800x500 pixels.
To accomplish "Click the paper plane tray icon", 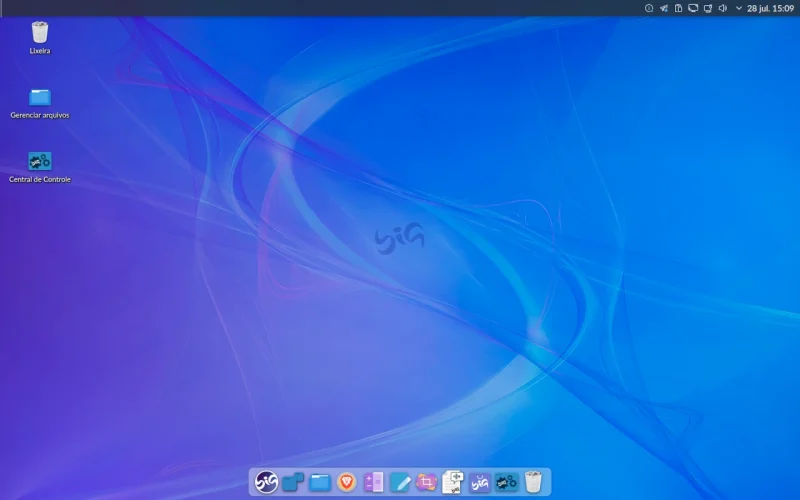I will [664, 8].
